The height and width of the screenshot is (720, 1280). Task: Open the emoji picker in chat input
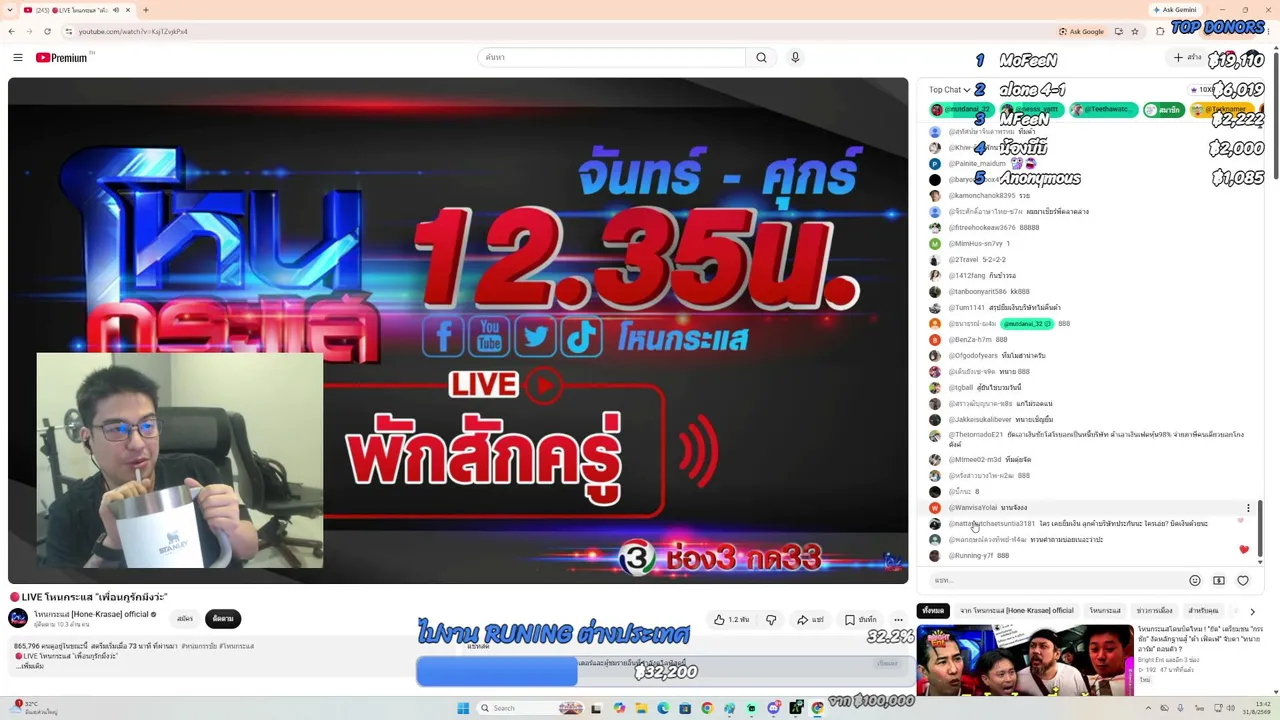pyautogui.click(x=1195, y=580)
